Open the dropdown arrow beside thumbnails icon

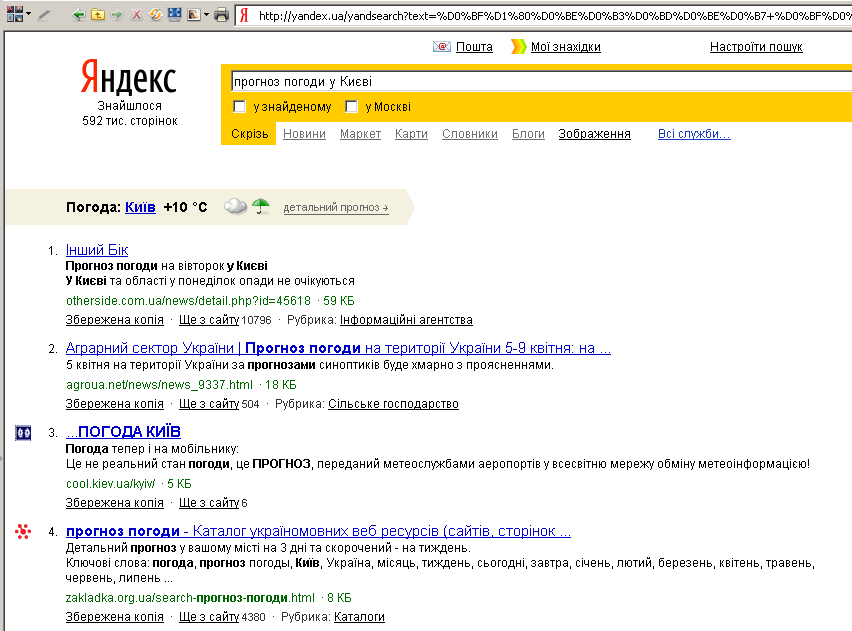[x=28, y=15]
